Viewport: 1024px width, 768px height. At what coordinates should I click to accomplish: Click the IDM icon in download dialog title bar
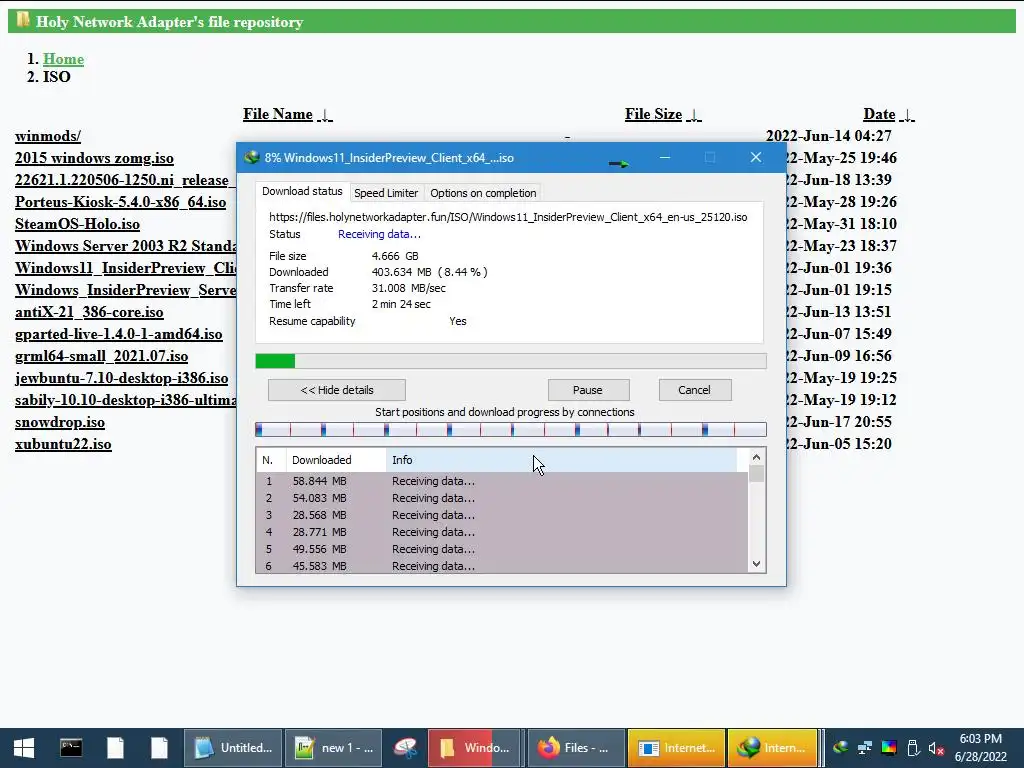[x=251, y=157]
